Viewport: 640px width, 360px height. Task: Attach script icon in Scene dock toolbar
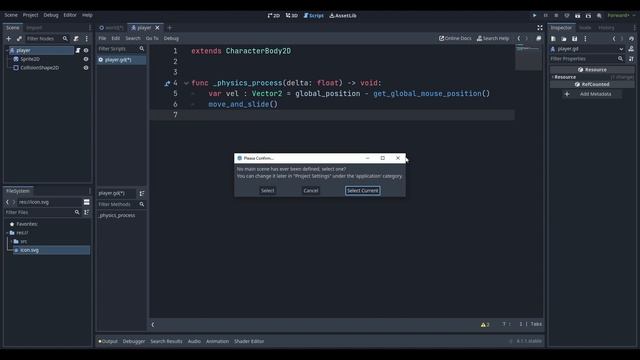click(x=76, y=38)
